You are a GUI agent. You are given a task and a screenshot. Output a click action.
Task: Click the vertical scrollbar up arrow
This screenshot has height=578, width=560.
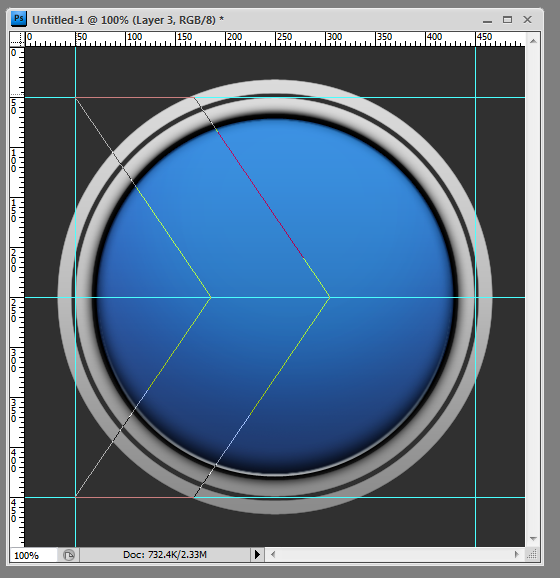pos(533,41)
